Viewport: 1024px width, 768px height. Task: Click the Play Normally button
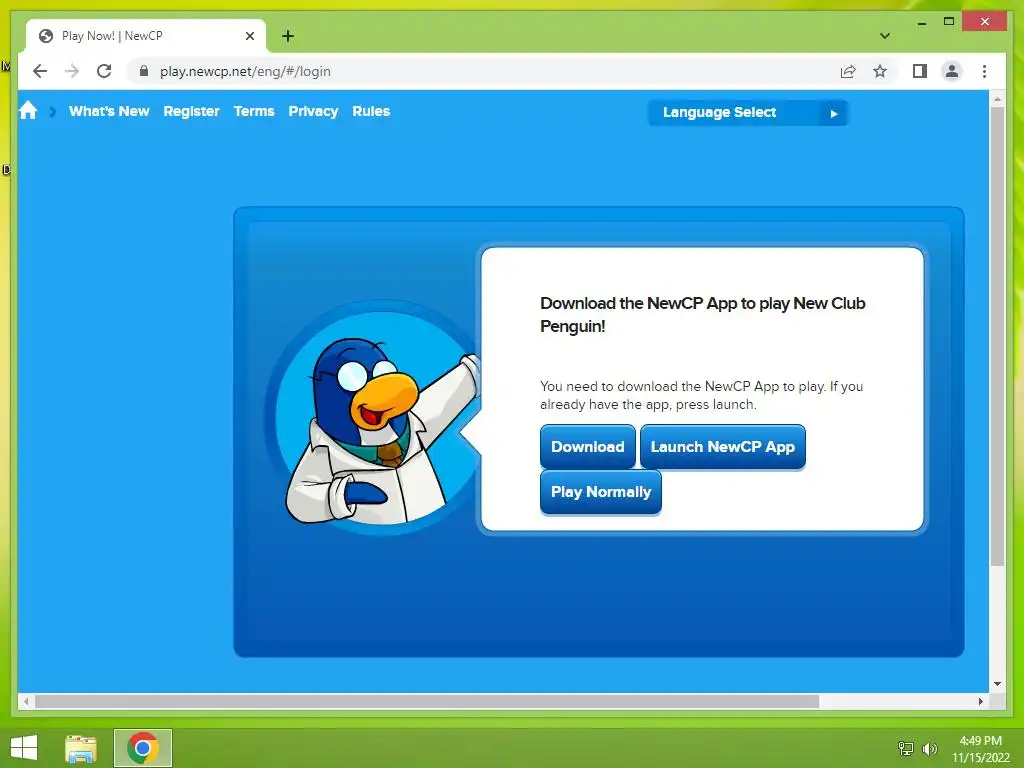[601, 492]
